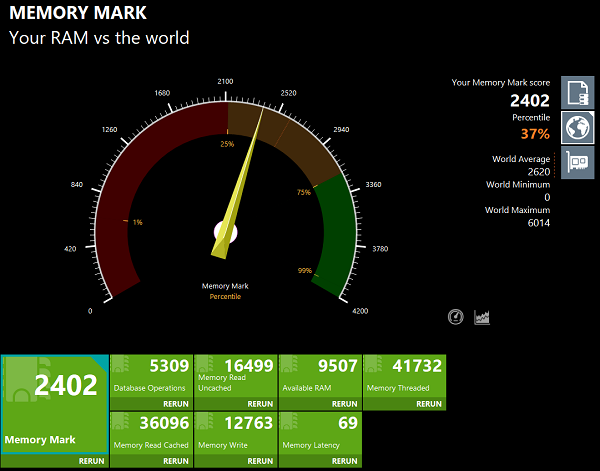Click the World Maximum 6014 value
Screen dimensions: 600x471
538,223
